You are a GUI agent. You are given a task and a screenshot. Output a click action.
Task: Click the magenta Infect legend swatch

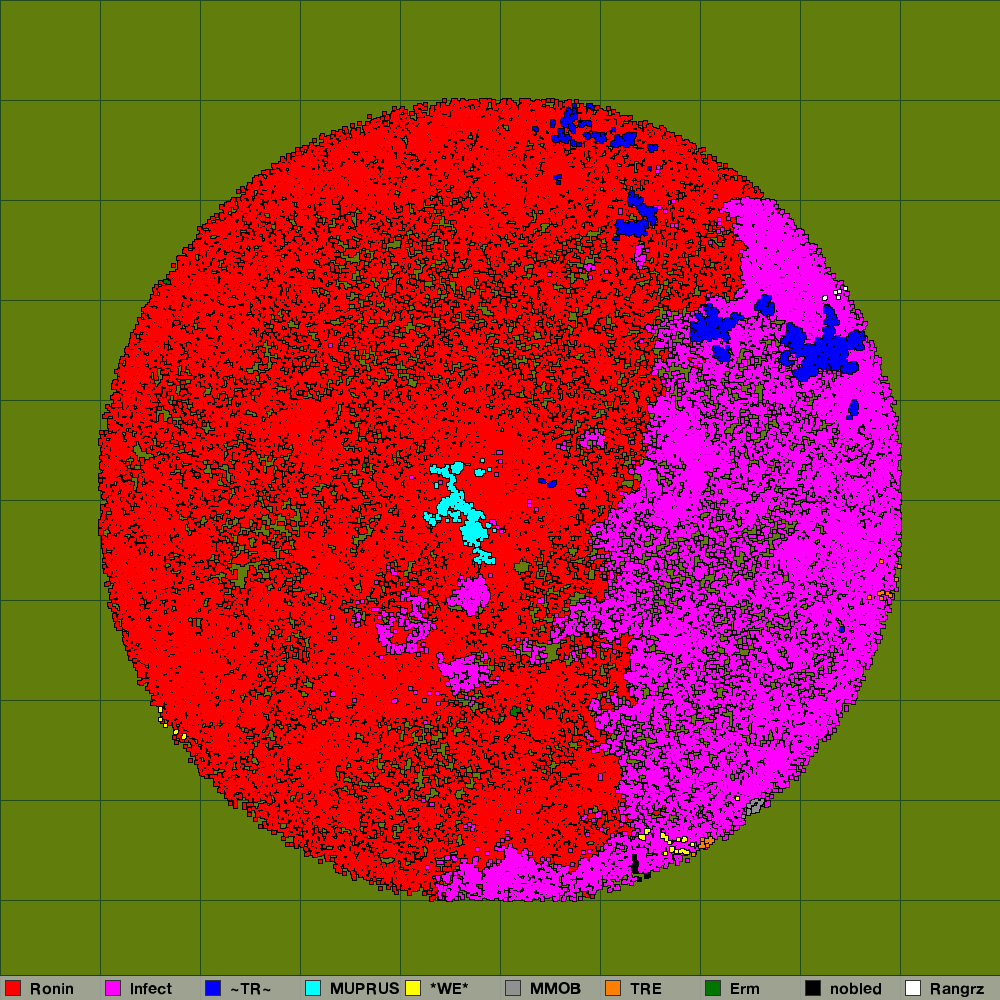coord(113,989)
